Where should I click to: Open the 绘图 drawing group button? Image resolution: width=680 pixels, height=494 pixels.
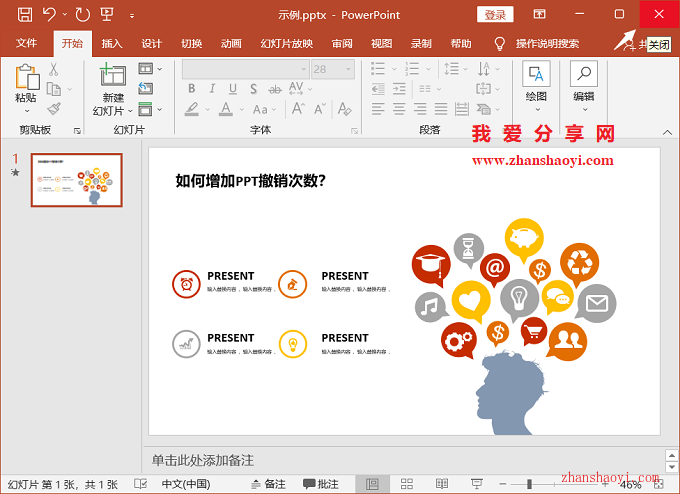pos(536,87)
